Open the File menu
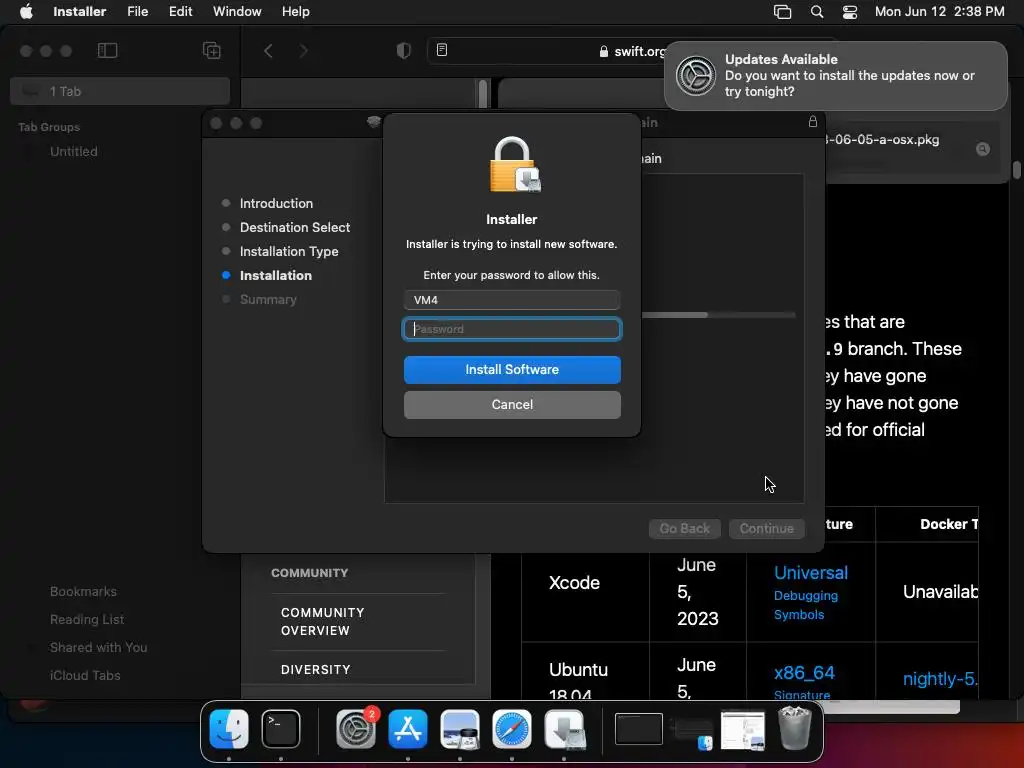The image size is (1024, 768). pos(137,12)
